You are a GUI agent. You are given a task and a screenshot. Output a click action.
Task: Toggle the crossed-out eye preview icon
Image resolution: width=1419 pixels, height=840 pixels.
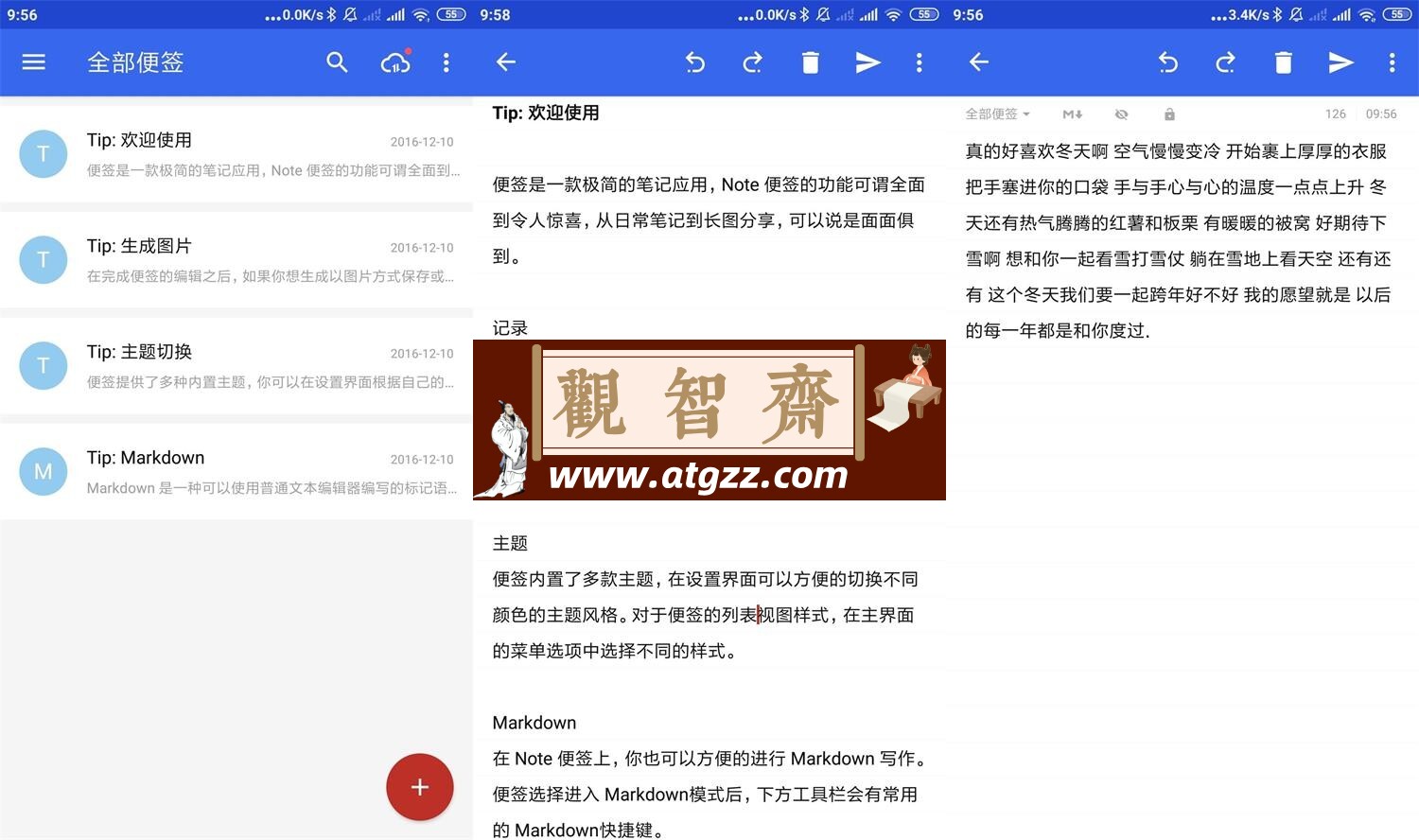1121,114
